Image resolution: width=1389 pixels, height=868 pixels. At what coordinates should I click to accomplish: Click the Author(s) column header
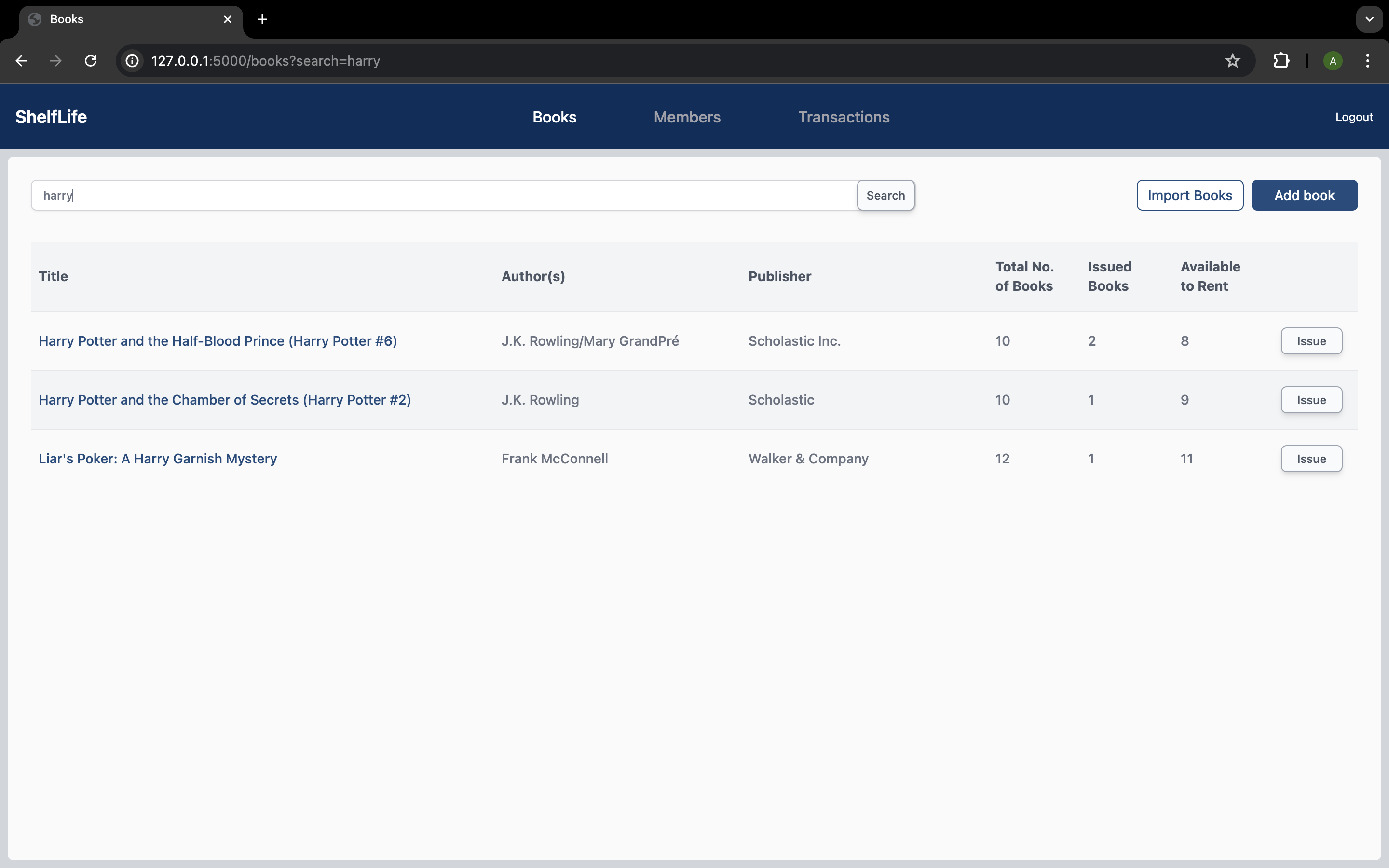pyautogui.click(x=533, y=276)
